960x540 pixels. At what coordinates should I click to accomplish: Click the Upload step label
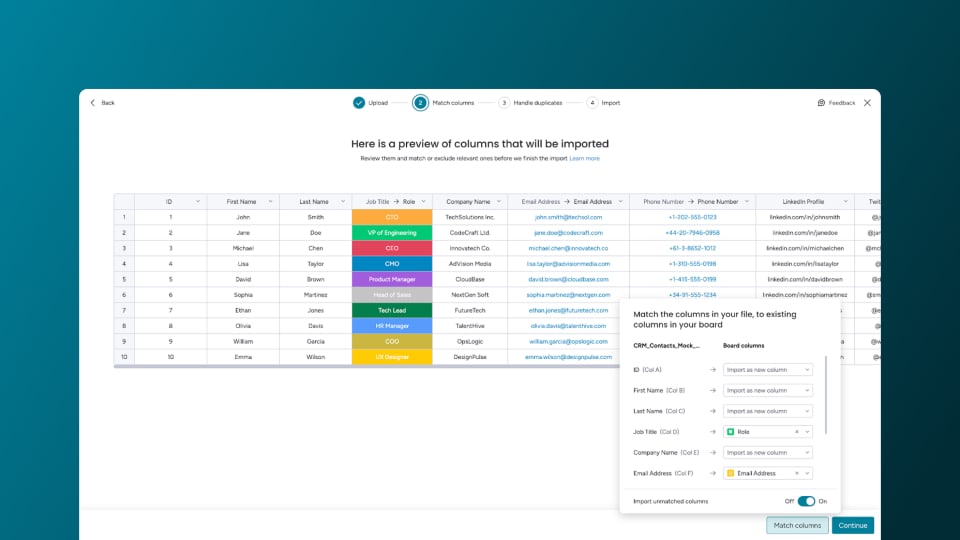[x=378, y=103]
